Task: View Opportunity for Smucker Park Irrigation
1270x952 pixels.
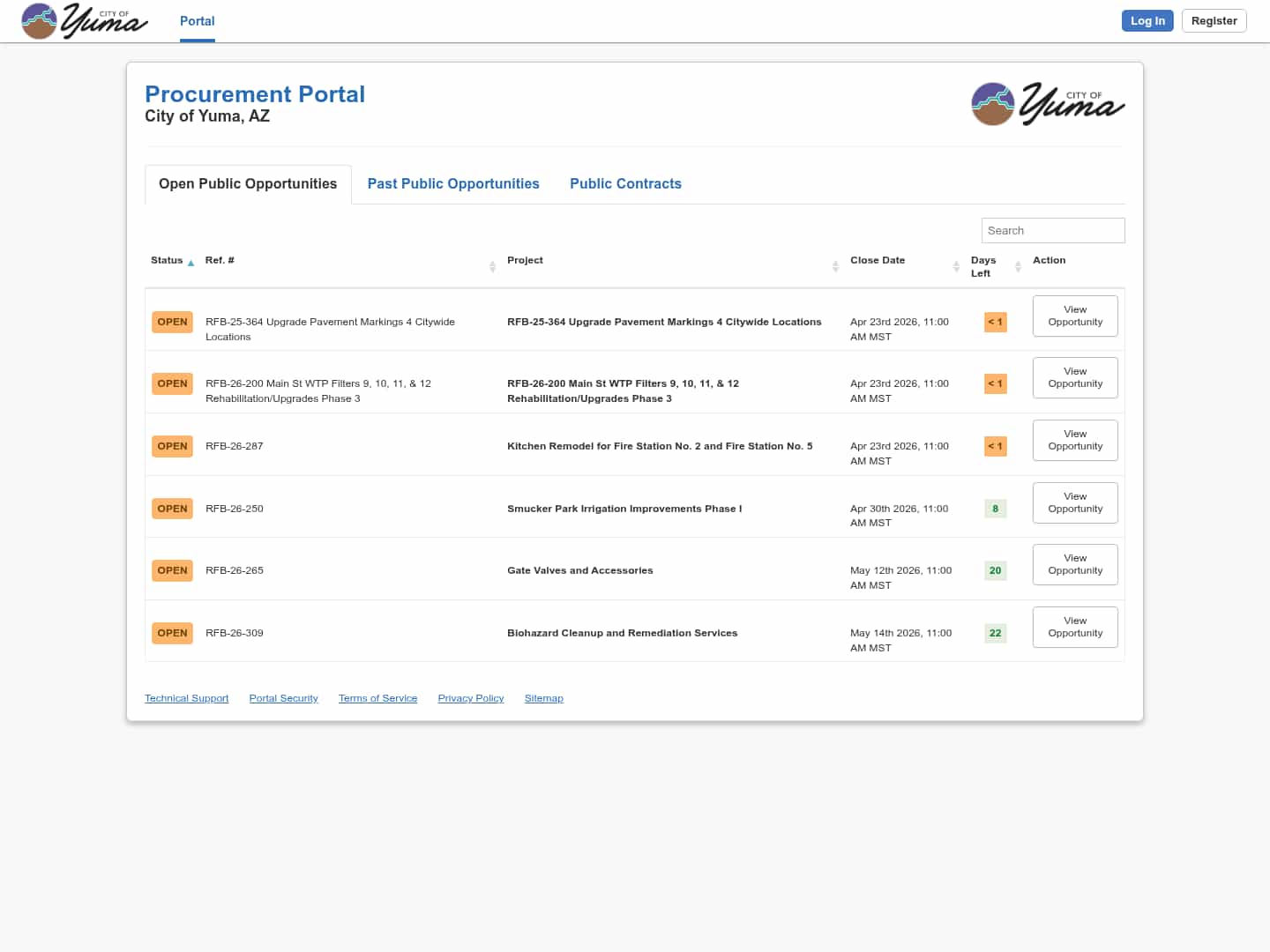Action: pos(1075,502)
